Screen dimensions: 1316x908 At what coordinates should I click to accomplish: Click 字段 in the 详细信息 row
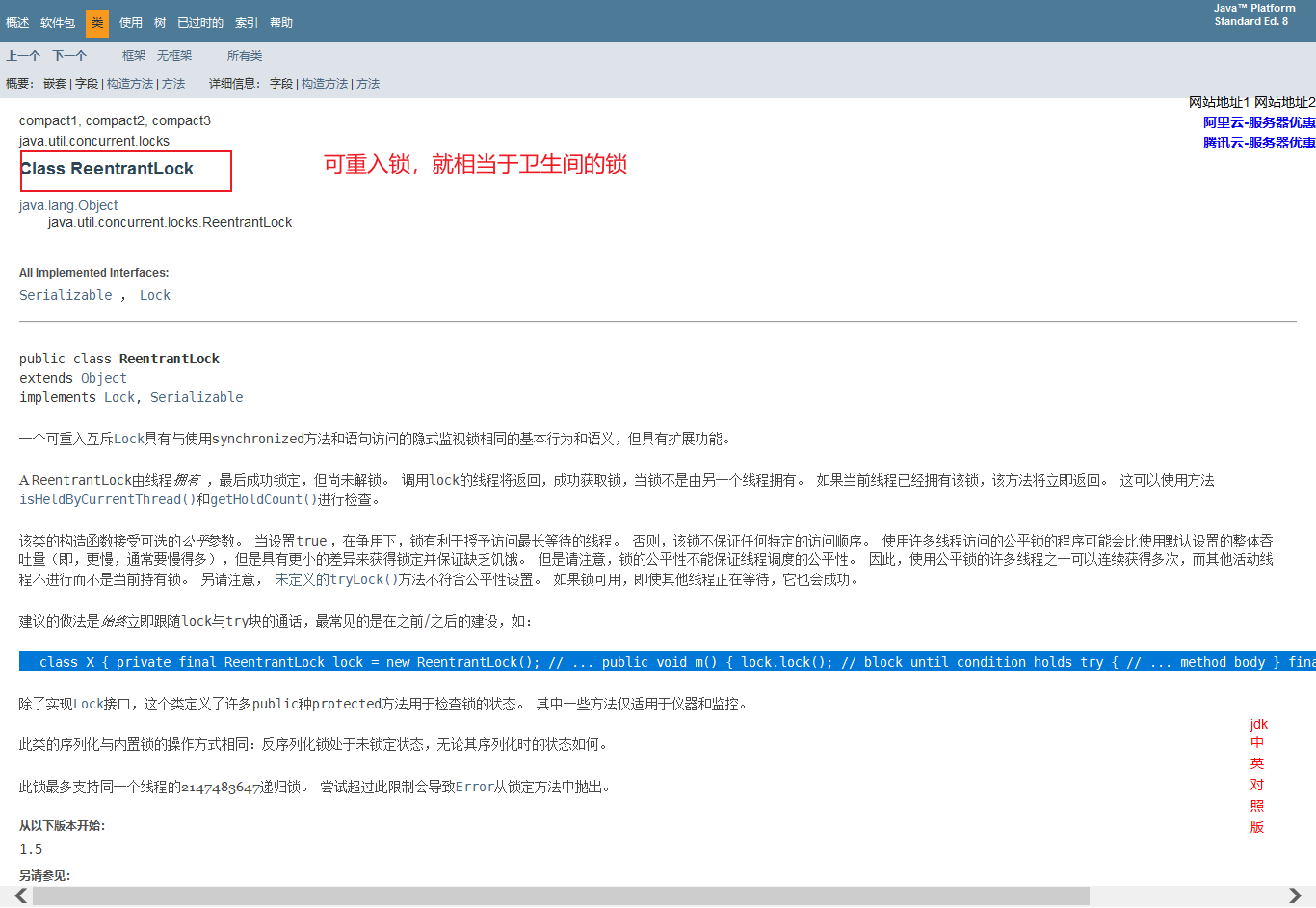[281, 84]
